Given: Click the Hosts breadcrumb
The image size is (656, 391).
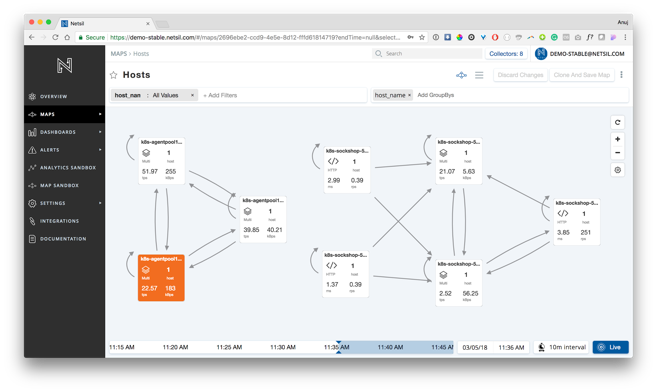Looking at the screenshot, I should pos(141,54).
